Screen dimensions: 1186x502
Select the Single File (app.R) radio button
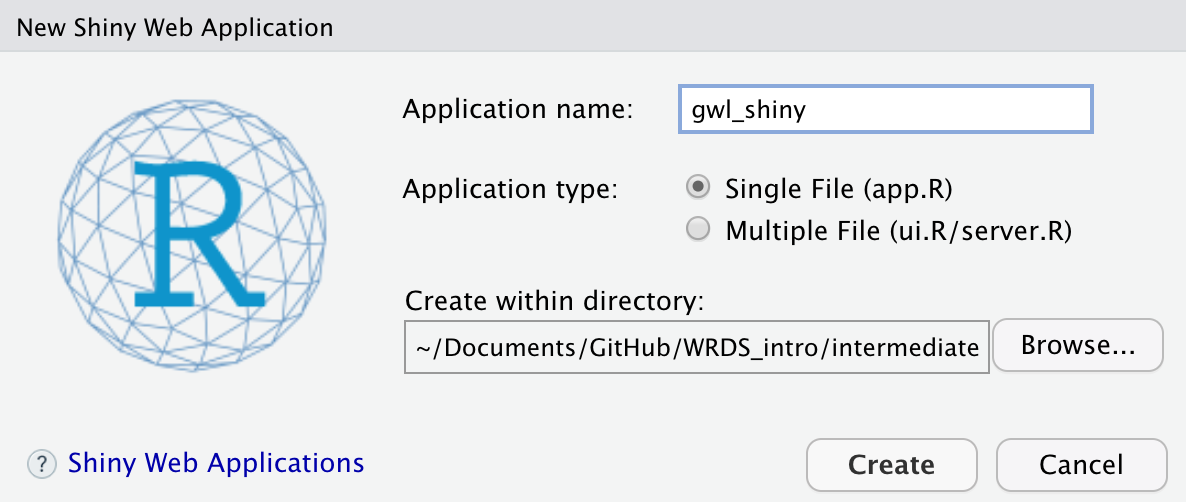point(698,188)
